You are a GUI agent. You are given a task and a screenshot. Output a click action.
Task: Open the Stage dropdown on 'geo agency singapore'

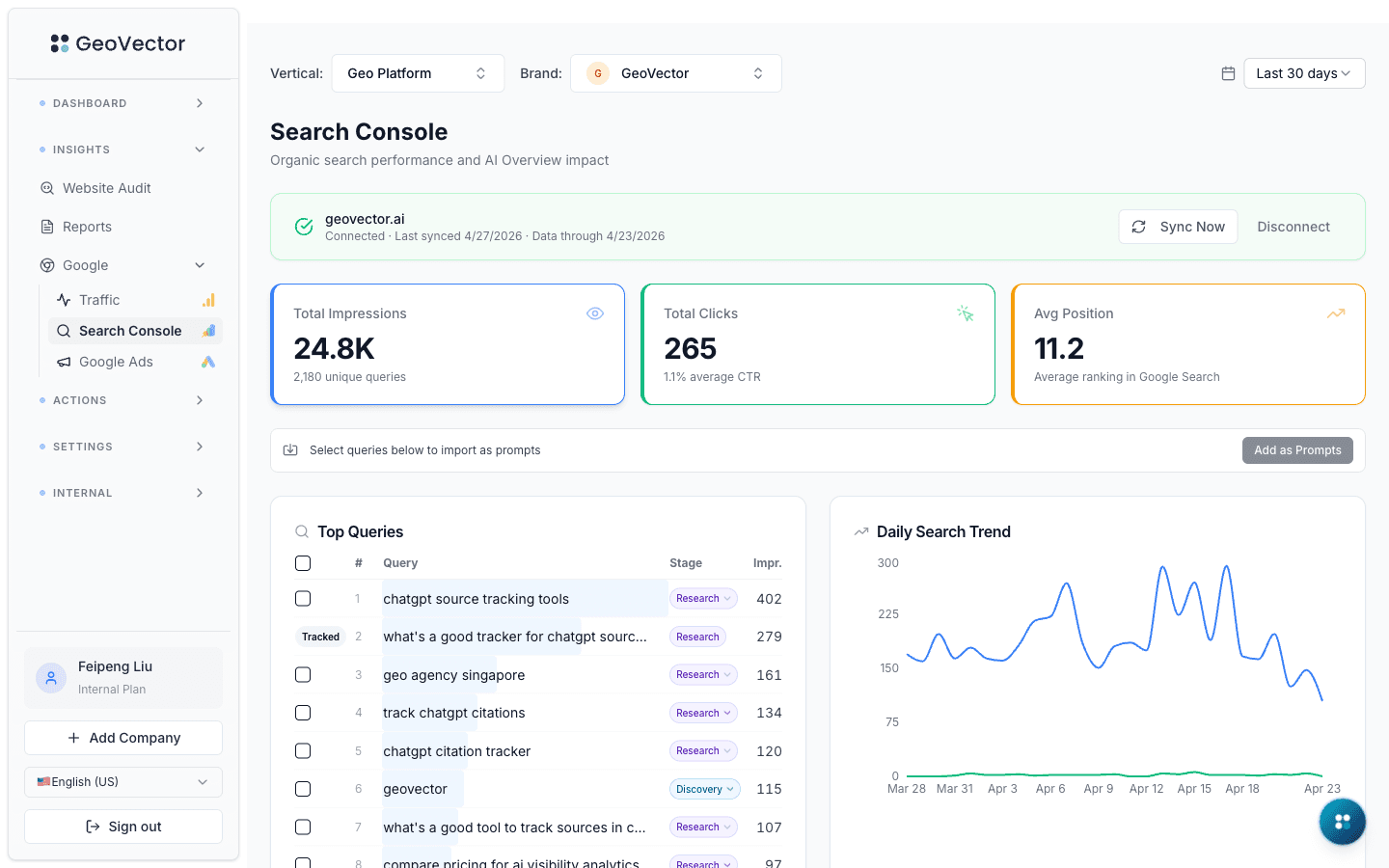coord(703,674)
